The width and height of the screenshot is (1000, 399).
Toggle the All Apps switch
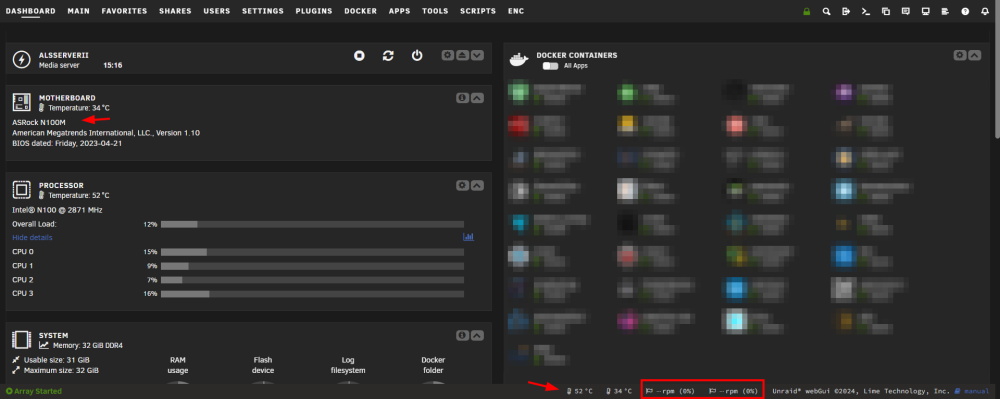pyautogui.click(x=550, y=66)
